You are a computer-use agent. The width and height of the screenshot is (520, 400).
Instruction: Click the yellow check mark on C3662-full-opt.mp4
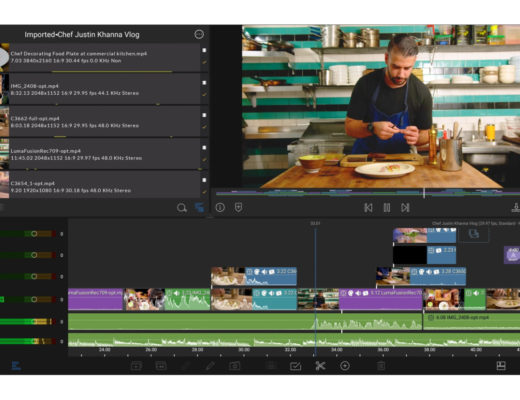(x=204, y=127)
